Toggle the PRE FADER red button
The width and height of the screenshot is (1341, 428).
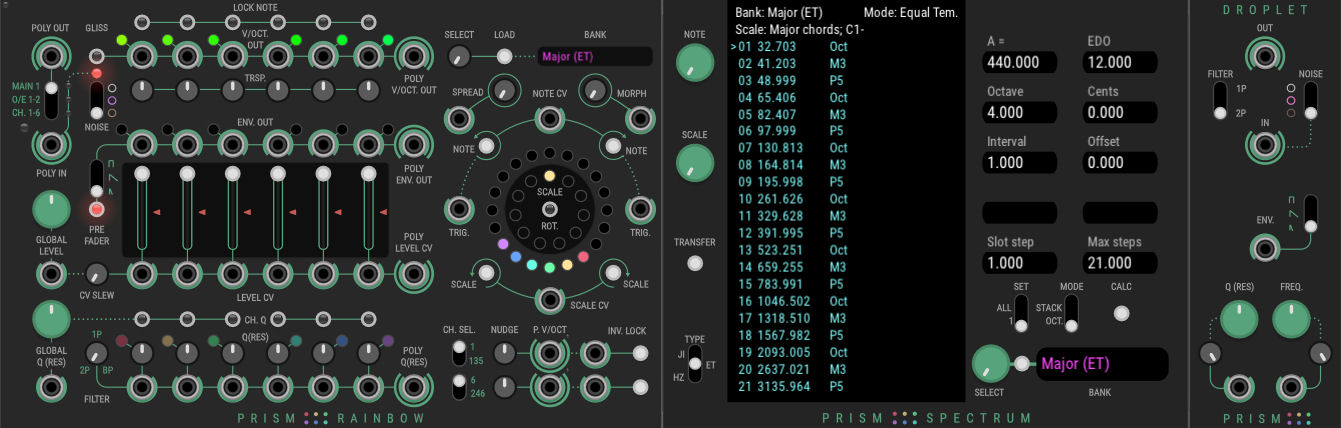coord(97,210)
